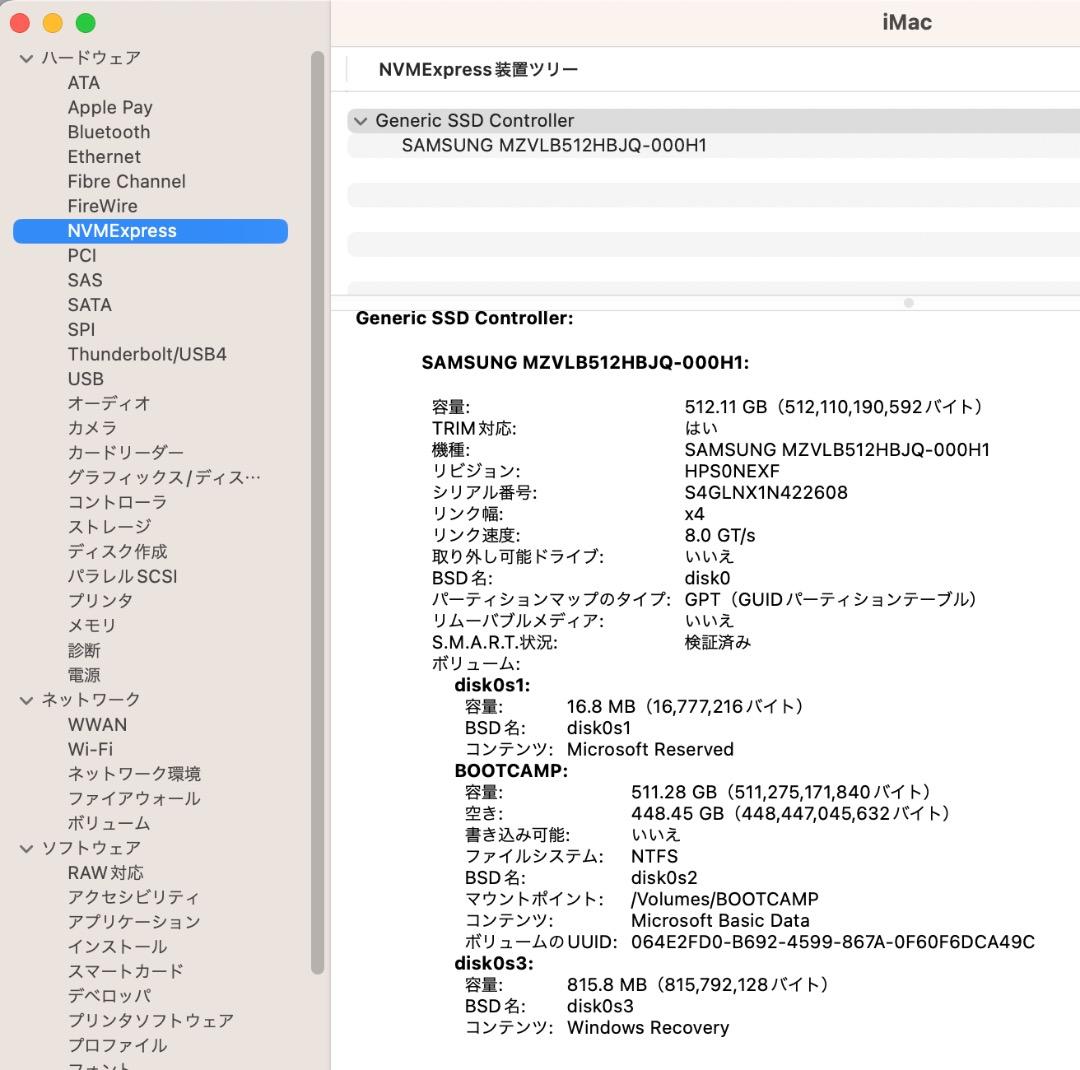Viewport: 1080px width, 1070px height.
Task: Open プリンタソフトウェア entry
Action: point(151,1021)
